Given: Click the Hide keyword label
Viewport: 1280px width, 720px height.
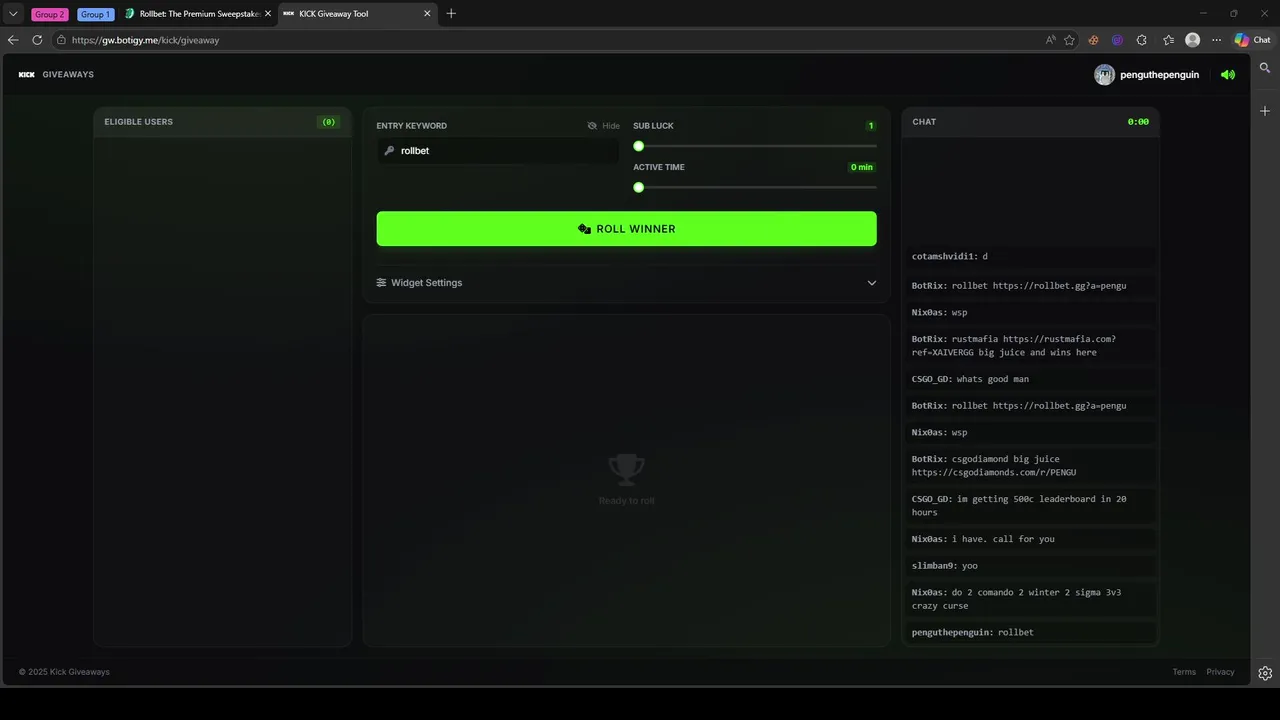Looking at the screenshot, I should (611, 126).
